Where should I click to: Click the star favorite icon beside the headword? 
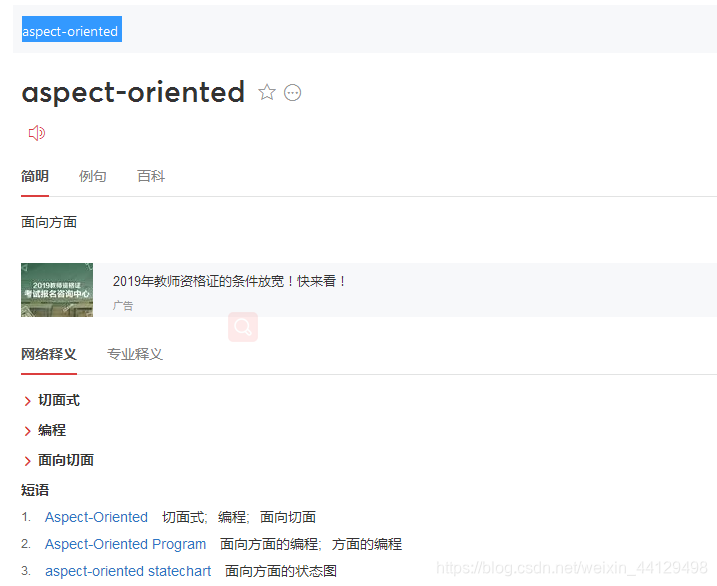coord(267,92)
